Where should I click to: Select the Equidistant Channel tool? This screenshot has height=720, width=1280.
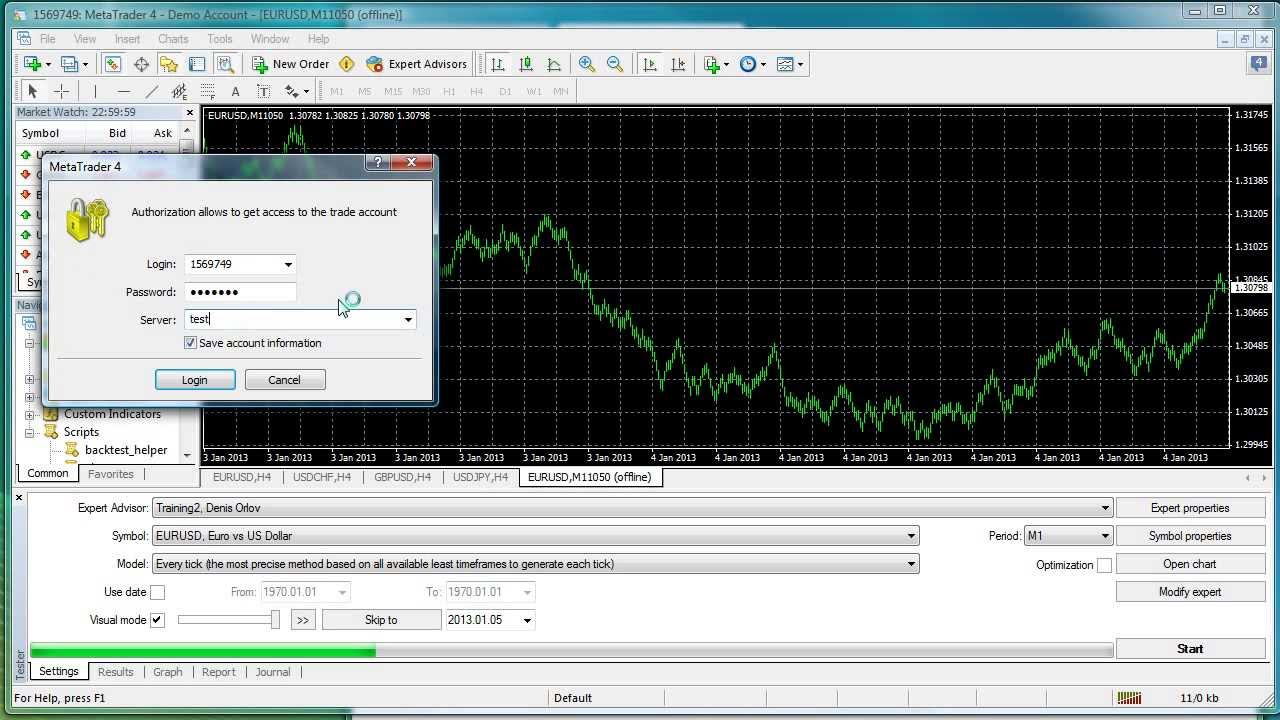coord(179,91)
